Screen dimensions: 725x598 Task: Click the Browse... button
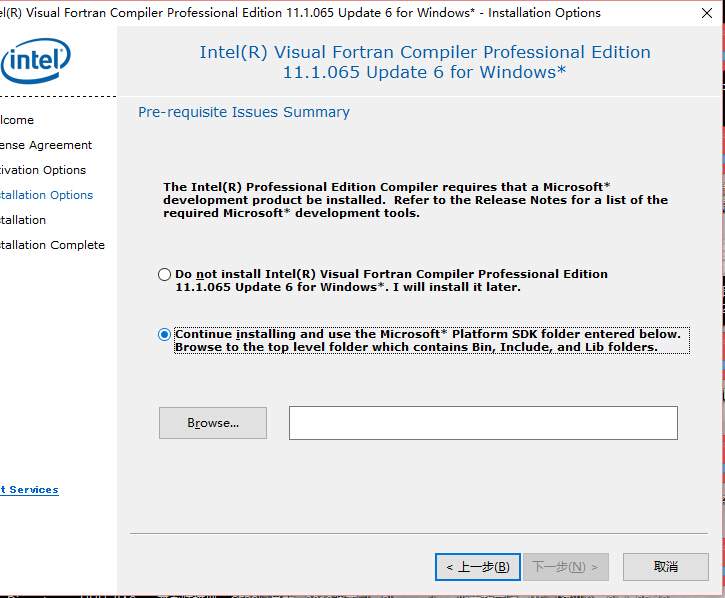[213, 423]
